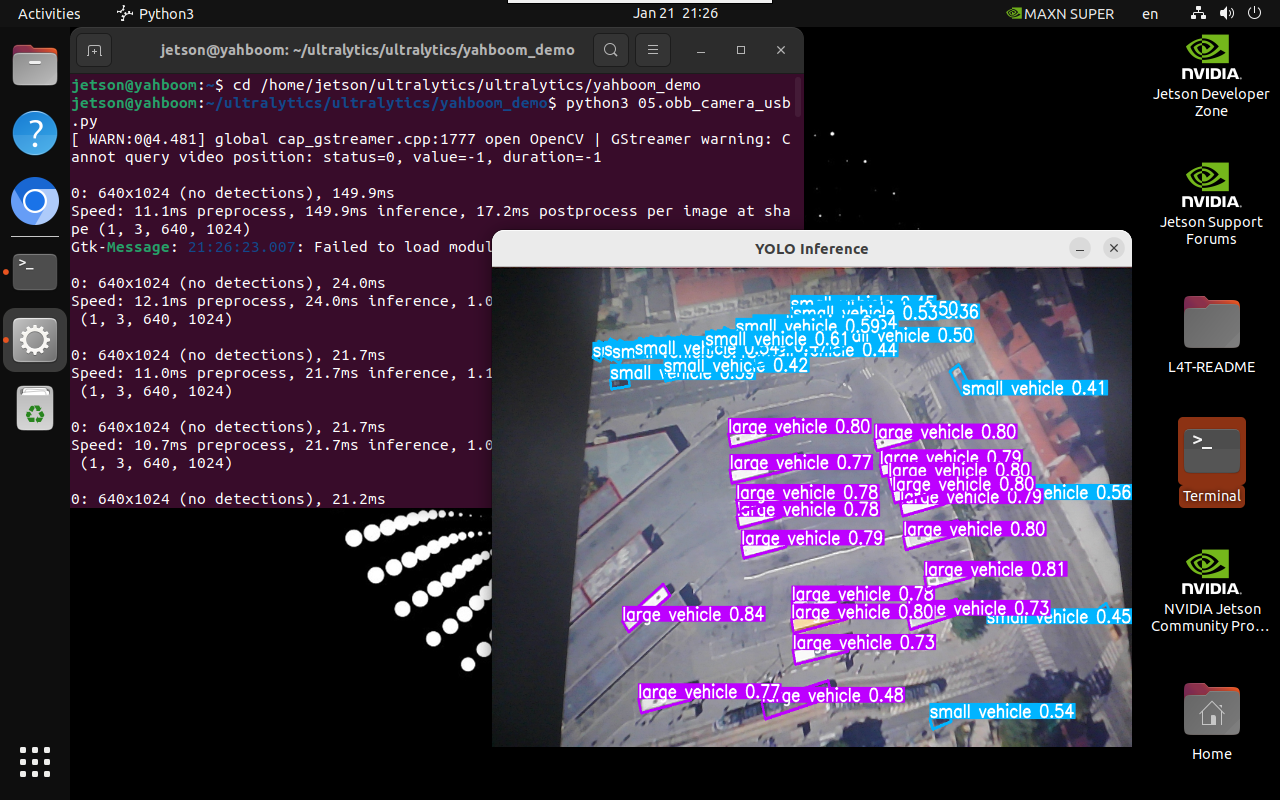The height and width of the screenshot is (800, 1280).
Task: Open the Trash in the dock
Action: click(35, 408)
